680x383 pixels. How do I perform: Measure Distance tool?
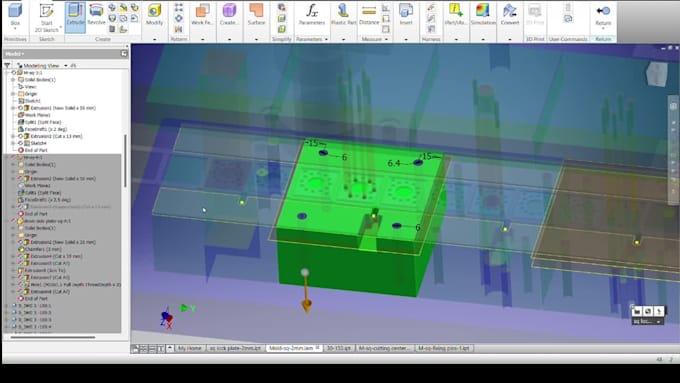[x=369, y=14]
